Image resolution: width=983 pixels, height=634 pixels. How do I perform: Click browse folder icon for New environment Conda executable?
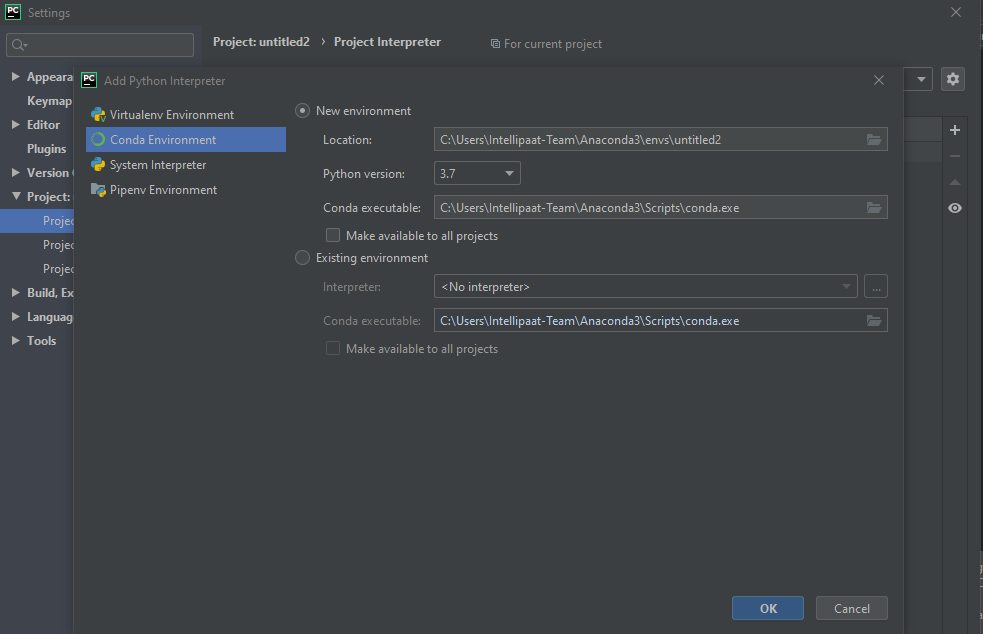pyautogui.click(x=873, y=208)
